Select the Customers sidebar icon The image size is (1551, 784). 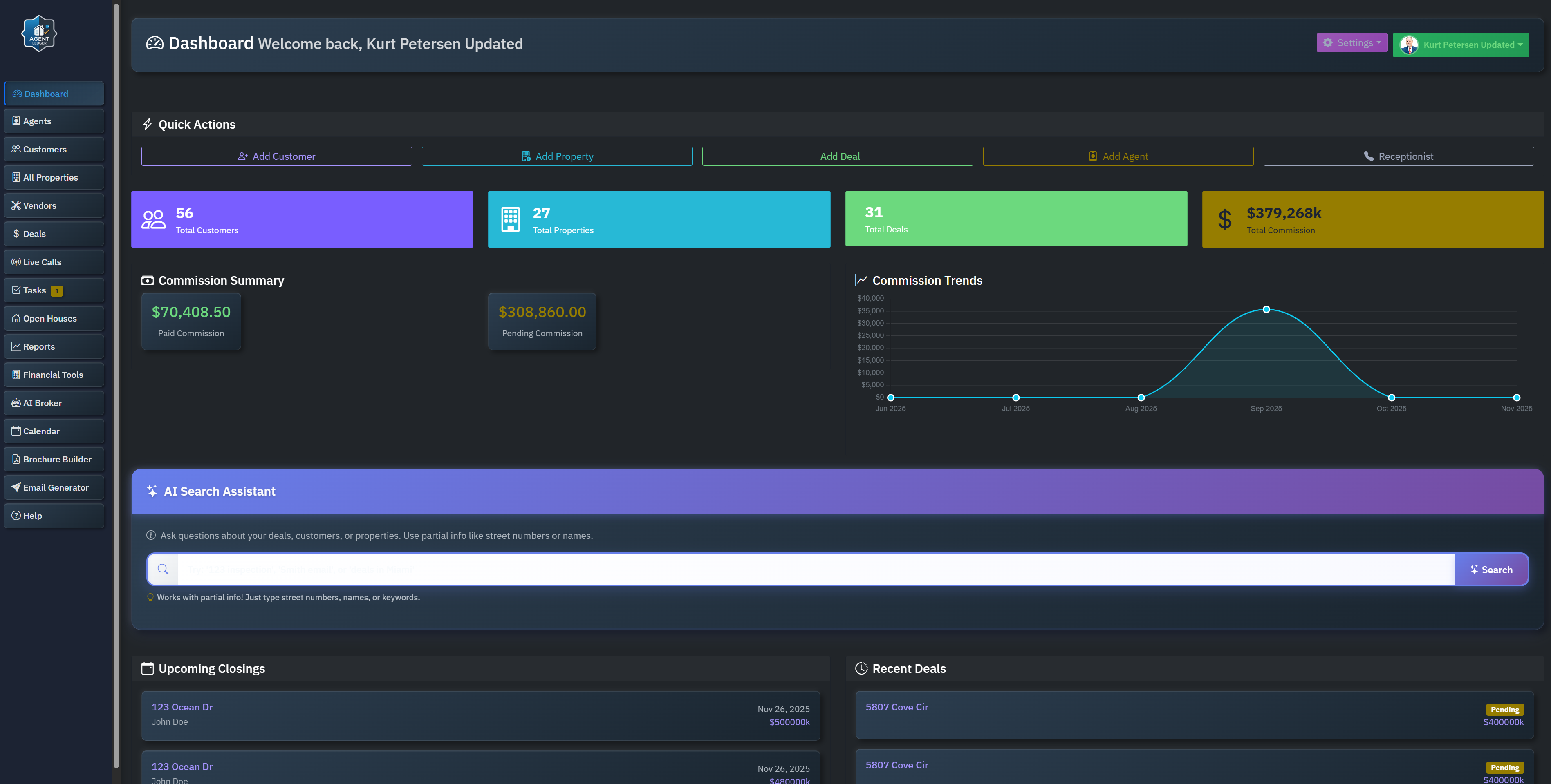(x=16, y=149)
